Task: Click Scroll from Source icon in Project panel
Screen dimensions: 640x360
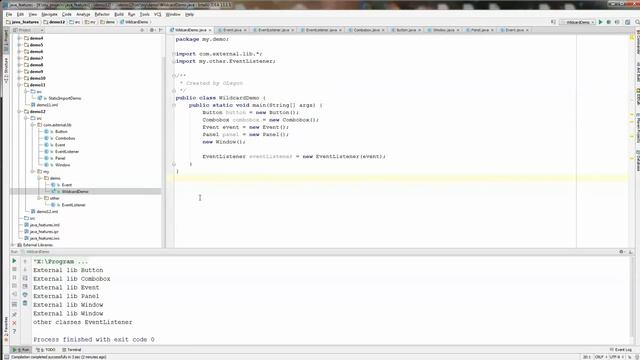Action: 142,30
